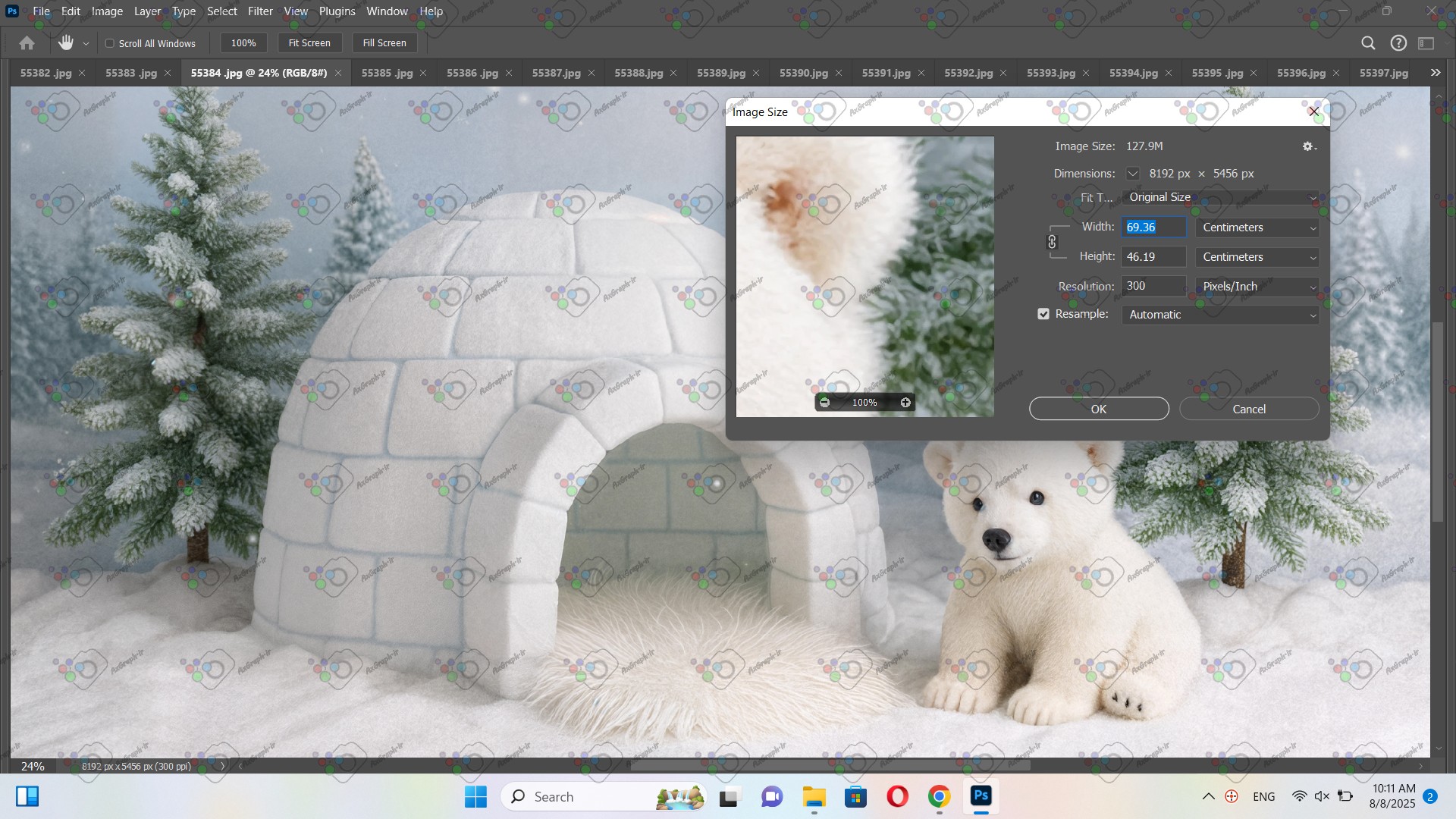Open the workspace switcher icon
1456x819 pixels.
1426,43
